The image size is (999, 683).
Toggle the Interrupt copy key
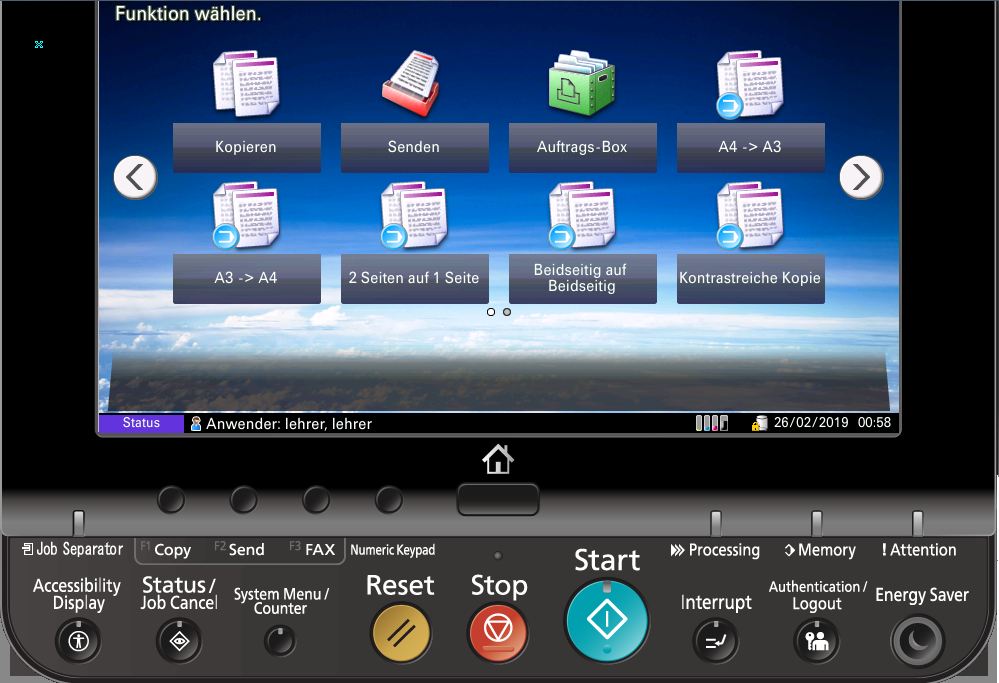[x=716, y=641]
